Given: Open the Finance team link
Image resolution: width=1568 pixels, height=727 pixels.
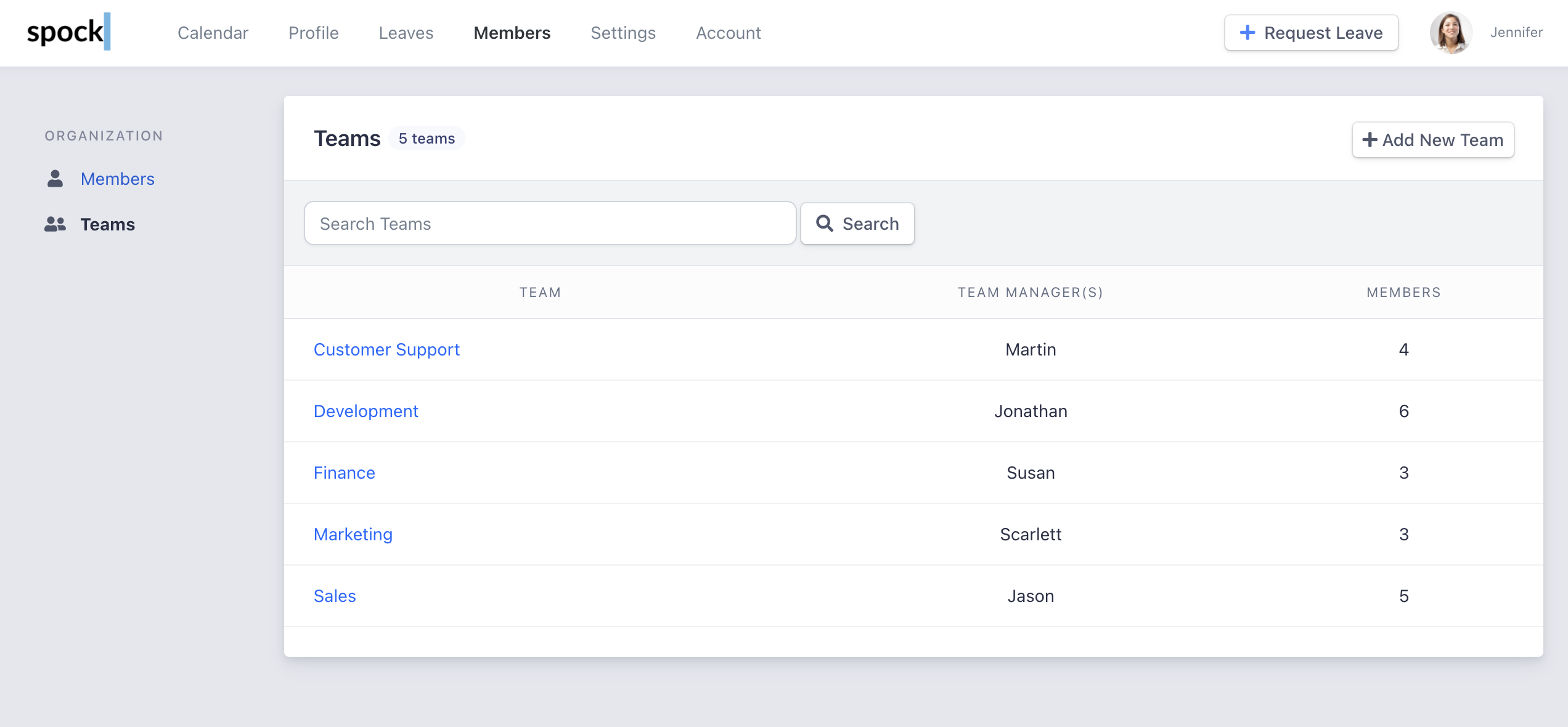Looking at the screenshot, I should coord(344,473).
